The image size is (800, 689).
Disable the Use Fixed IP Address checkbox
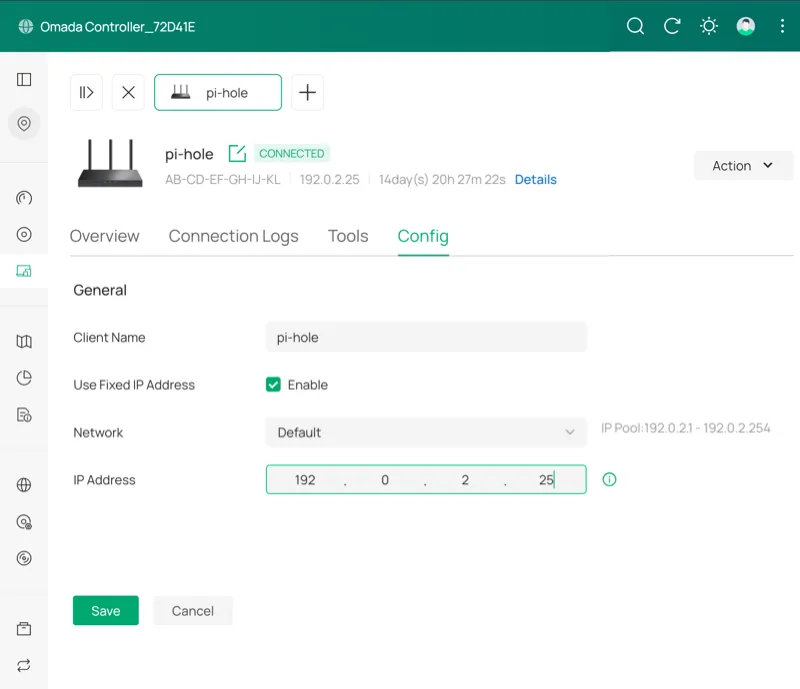pyautogui.click(x=273, y=384)
